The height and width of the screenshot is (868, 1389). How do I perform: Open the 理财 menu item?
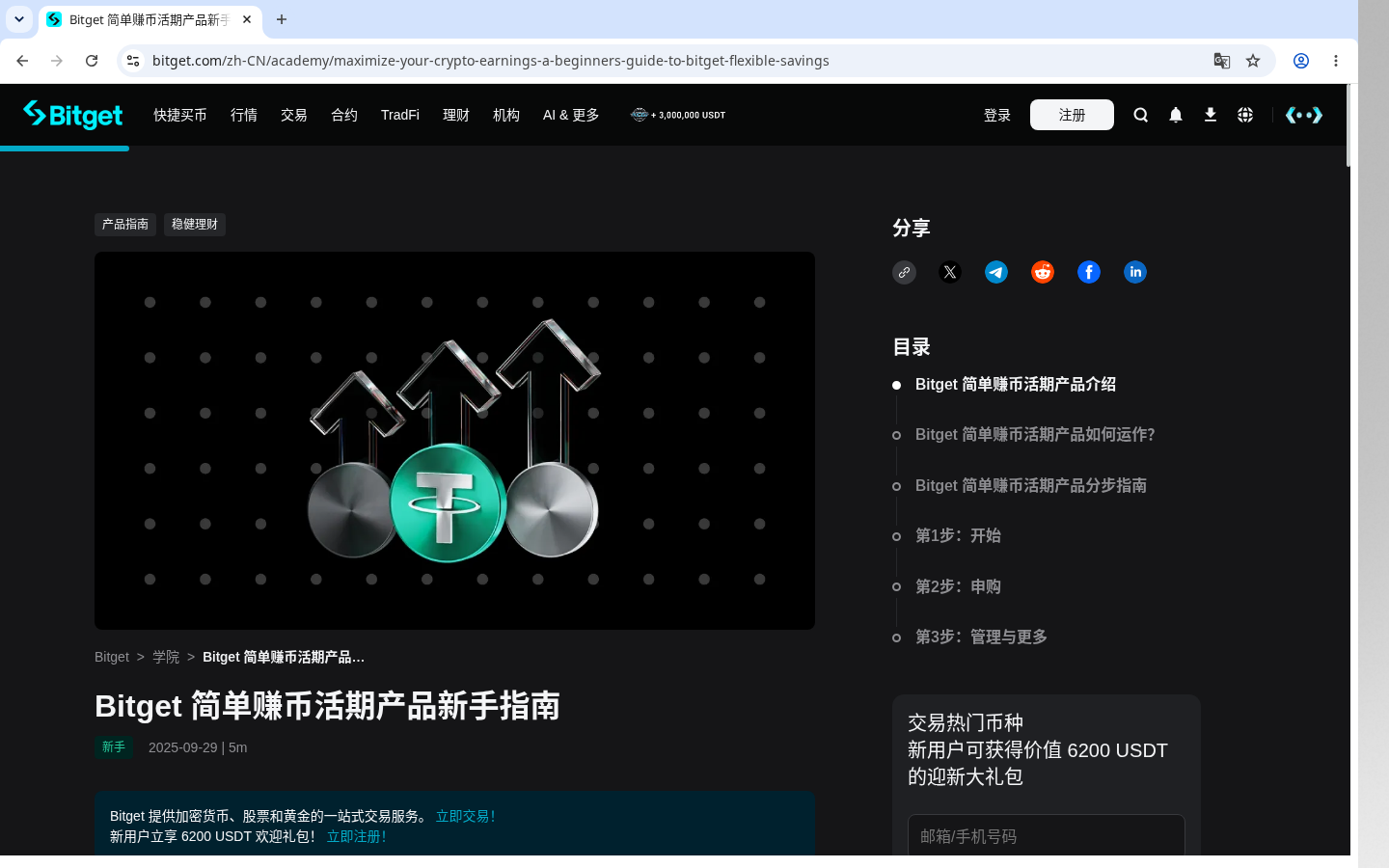click(456, 115)
